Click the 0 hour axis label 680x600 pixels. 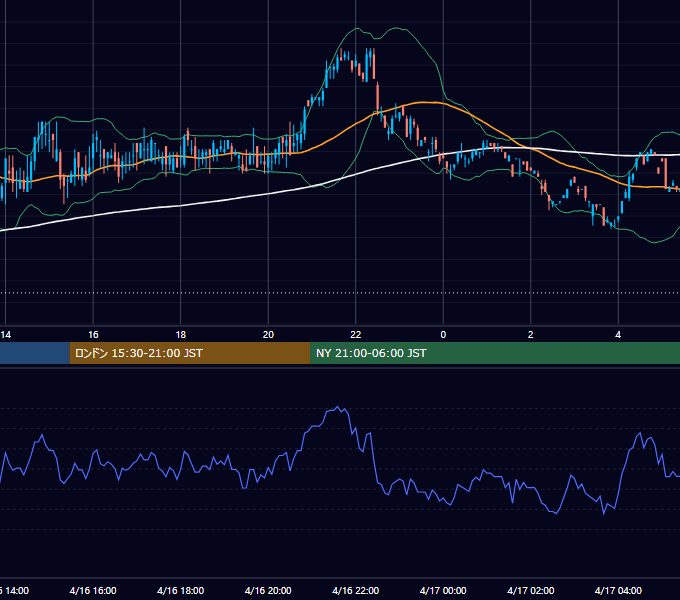(443, 335)
